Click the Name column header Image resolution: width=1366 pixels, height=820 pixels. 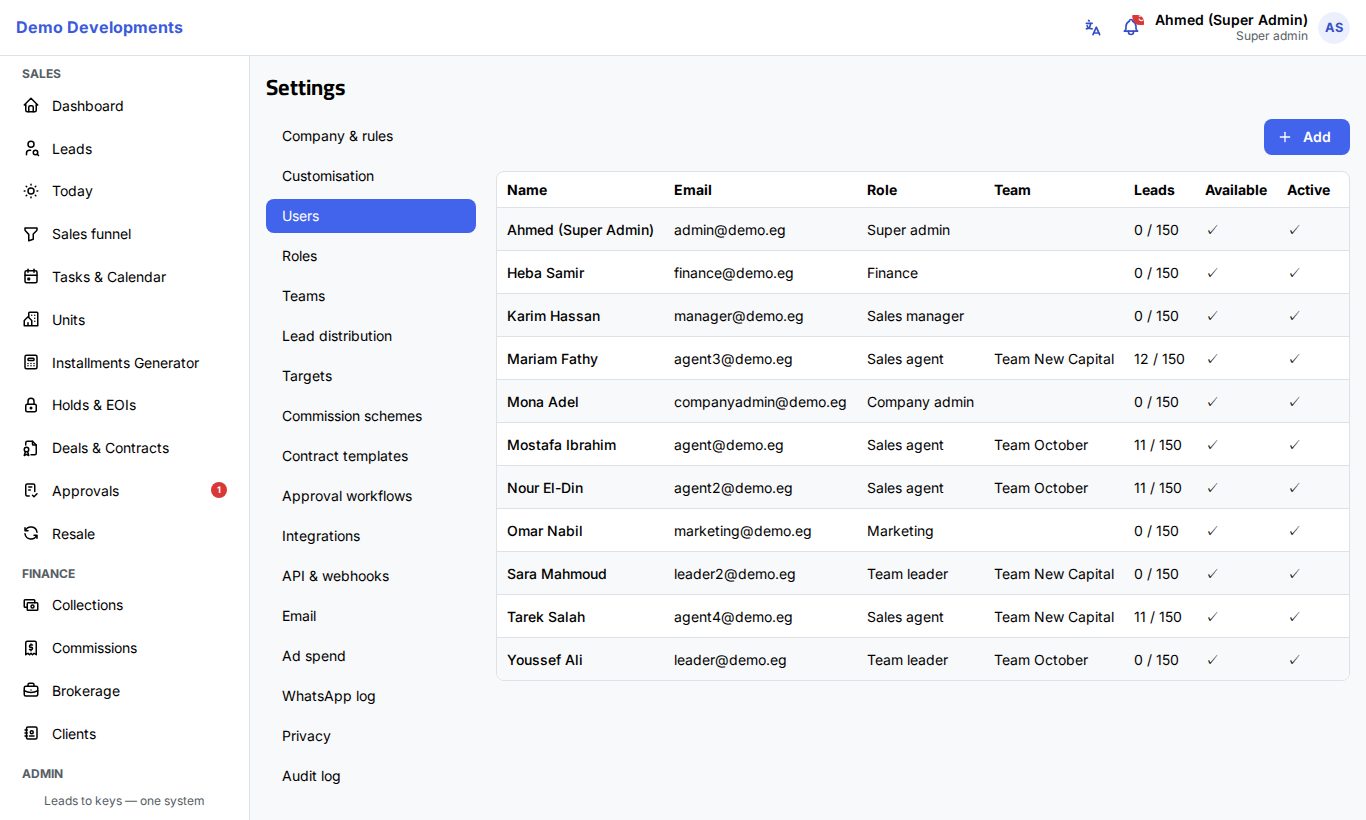click(527, 190)
